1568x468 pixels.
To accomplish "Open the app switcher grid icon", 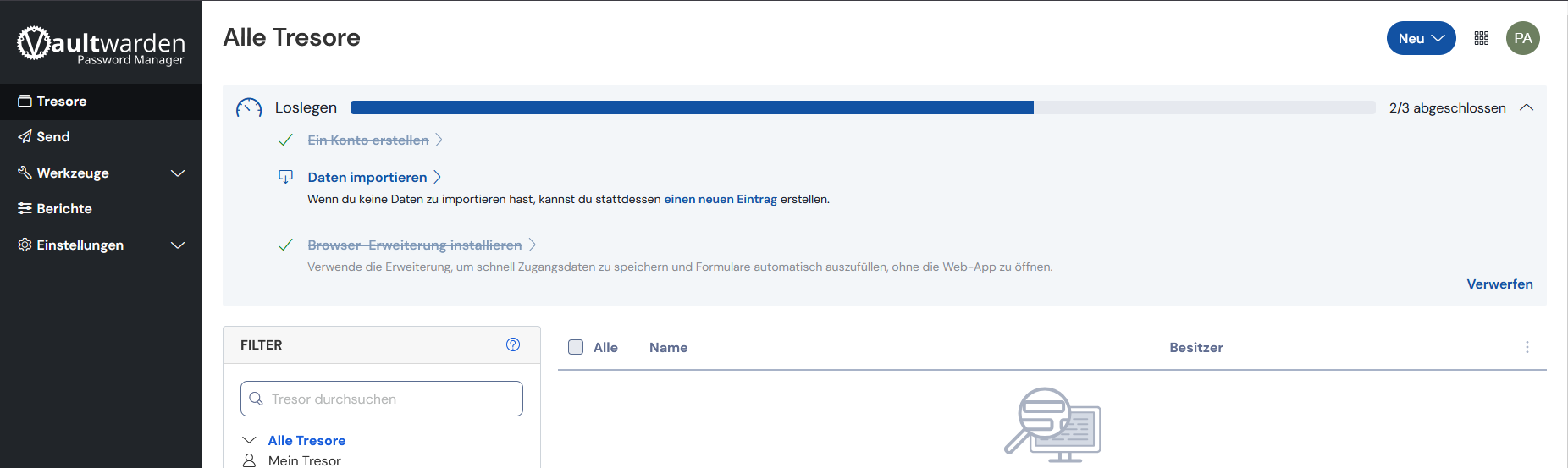I will [1481, 38].
